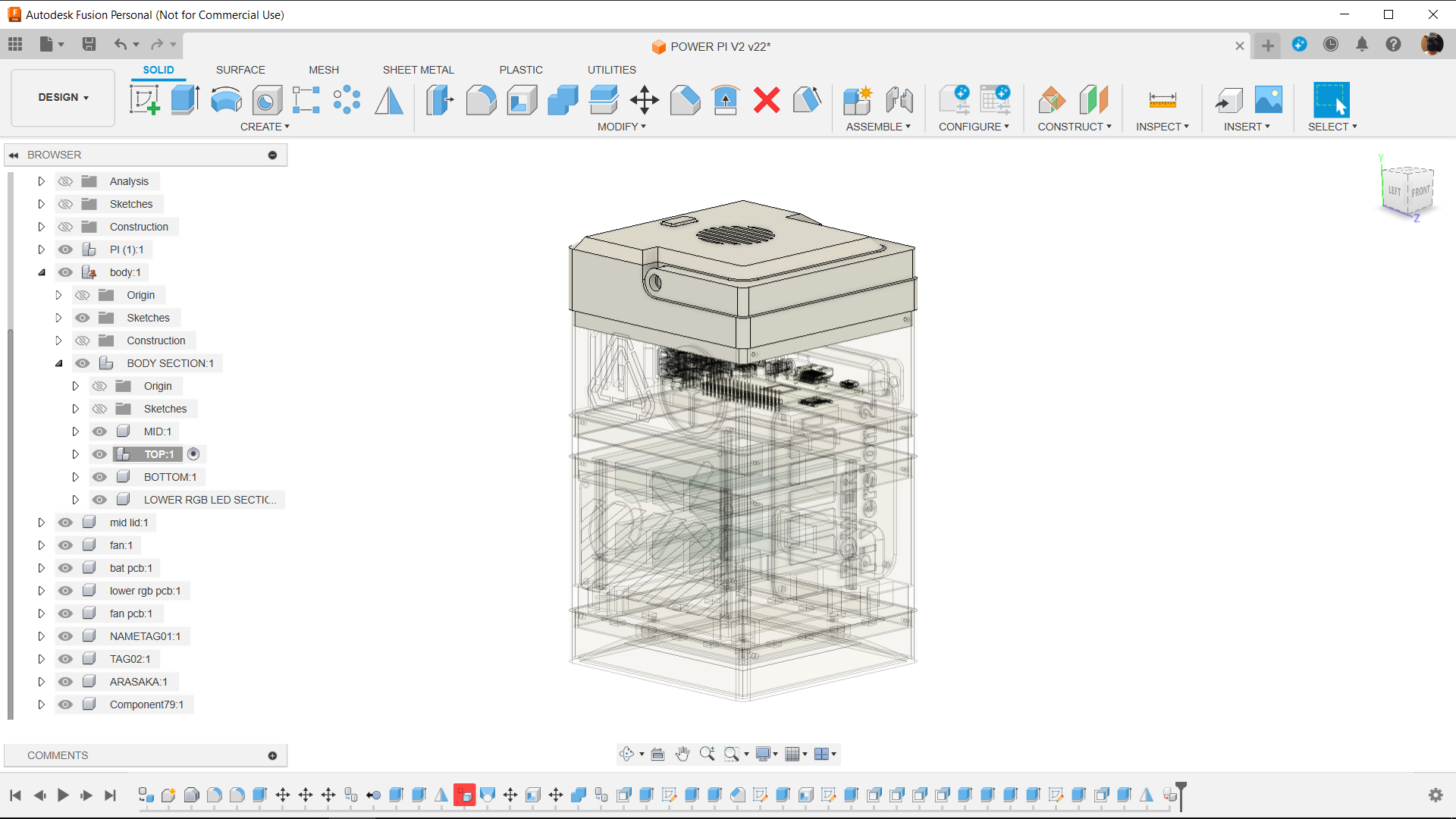The width and height of the screenshot is (1456, 819).
Task: Open the ASSEMBLE menu
Action: (x=878, y=127)
